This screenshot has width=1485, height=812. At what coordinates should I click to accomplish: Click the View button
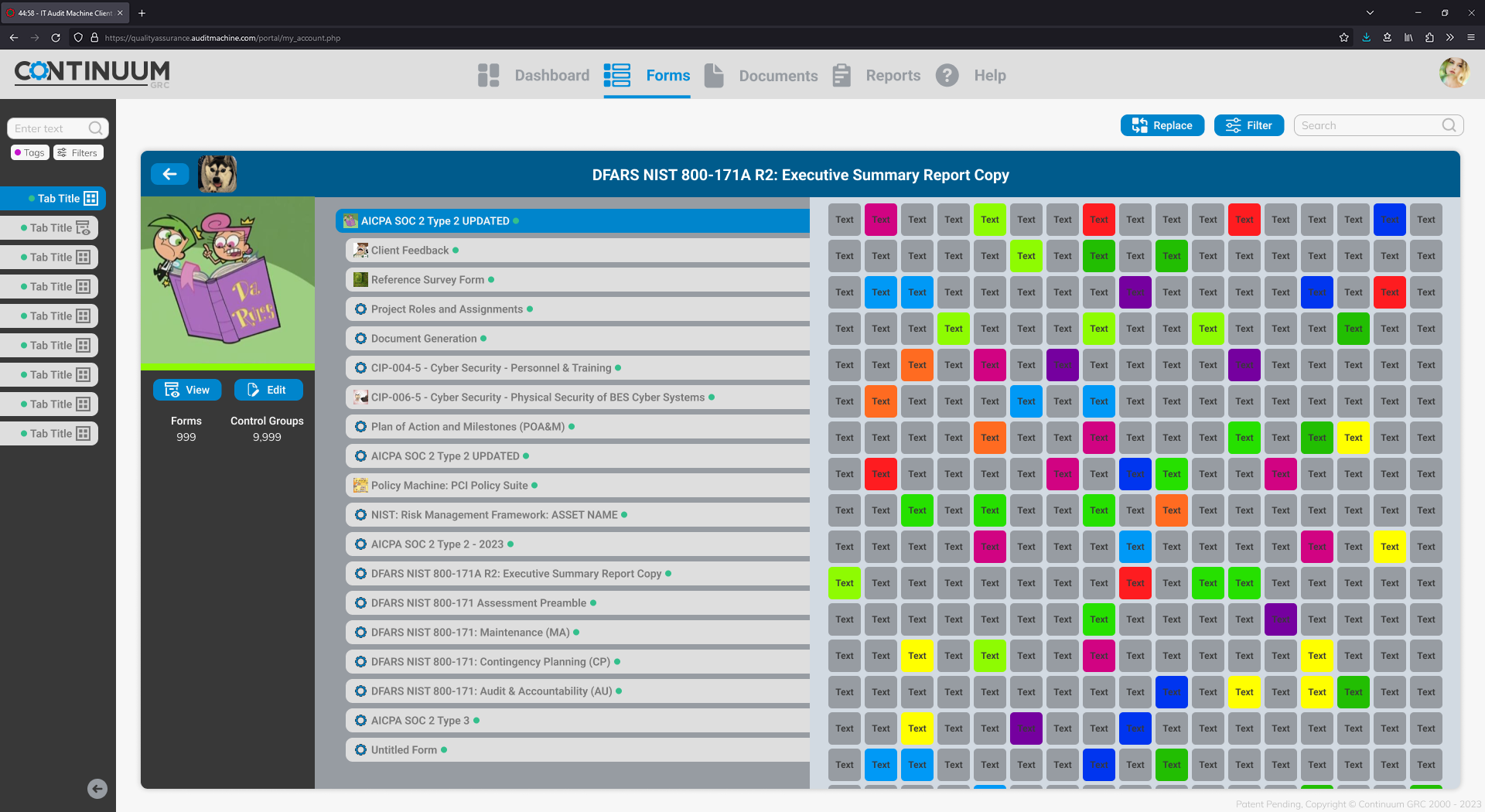tap(187, 390)
